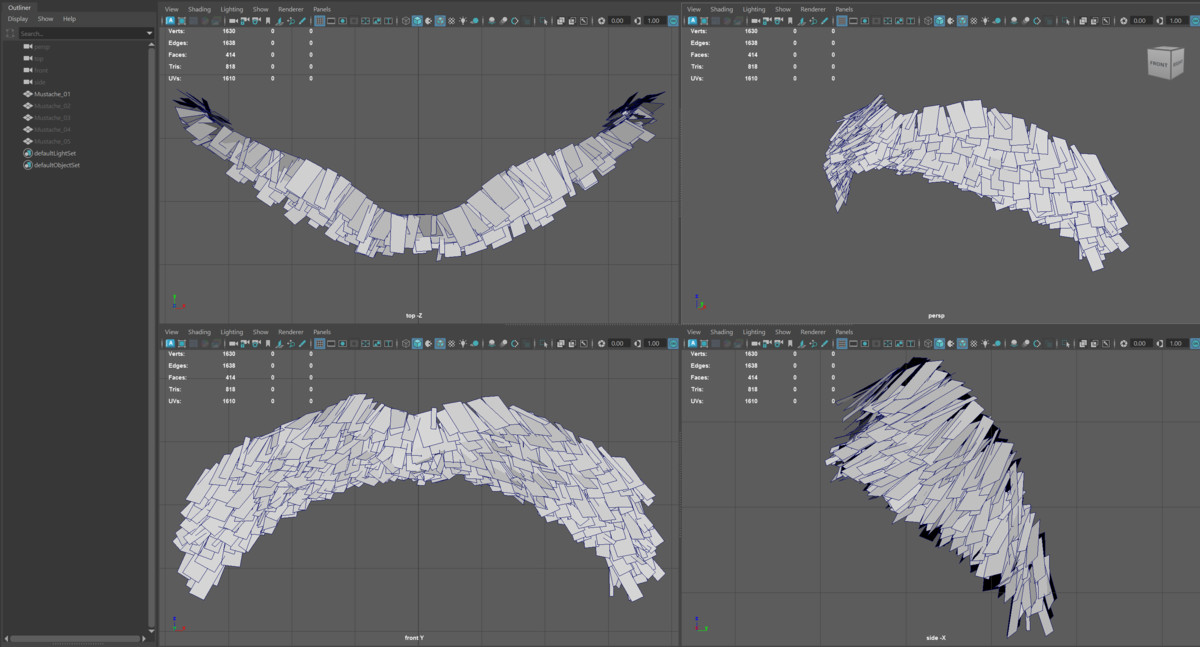The width and height of the screenshot is (1200, 647).
Task: Click exposure value field in top -Z panel
Action: click(x=618, y=21)
